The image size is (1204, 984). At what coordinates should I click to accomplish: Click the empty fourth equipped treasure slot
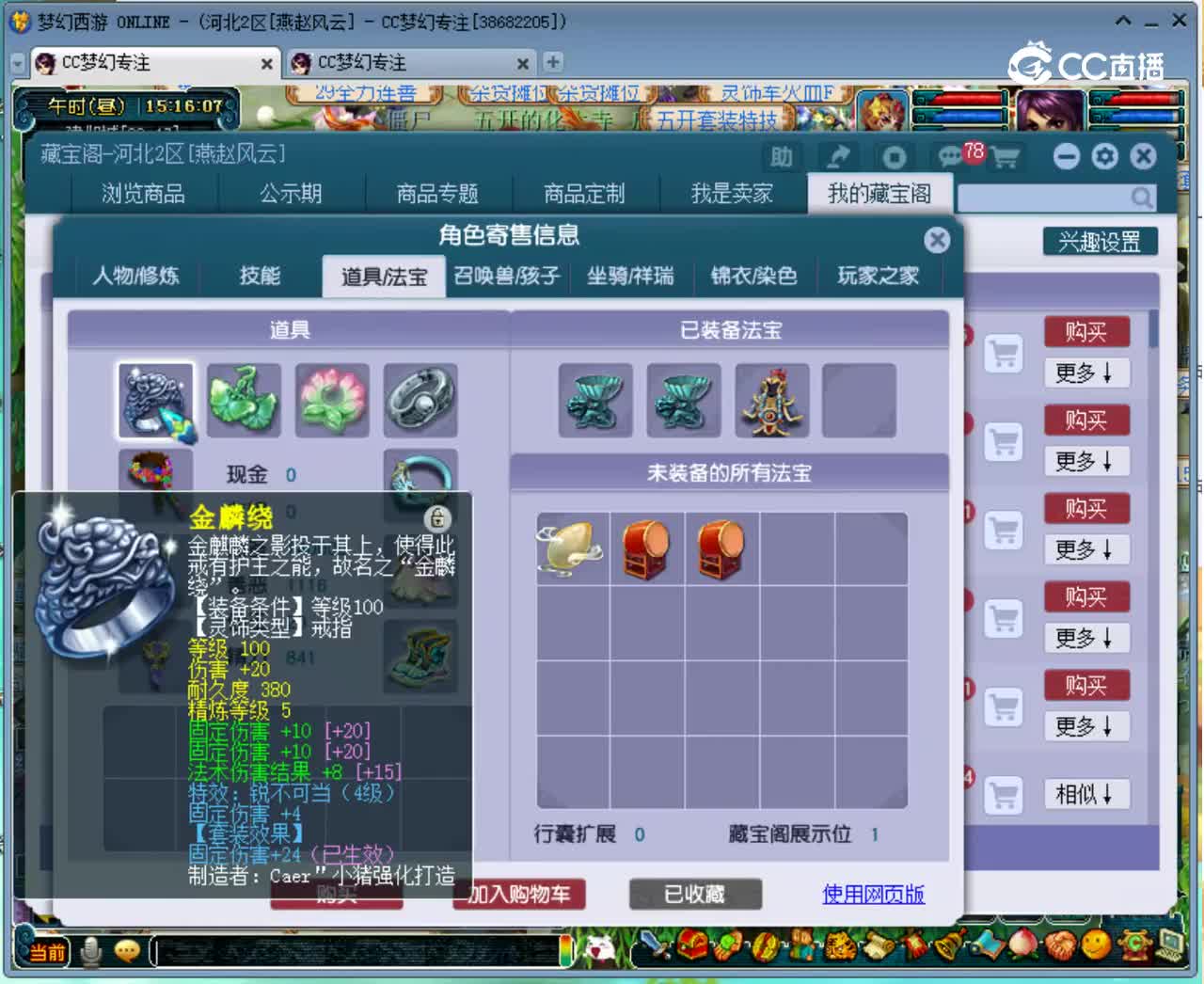(860, 402)
